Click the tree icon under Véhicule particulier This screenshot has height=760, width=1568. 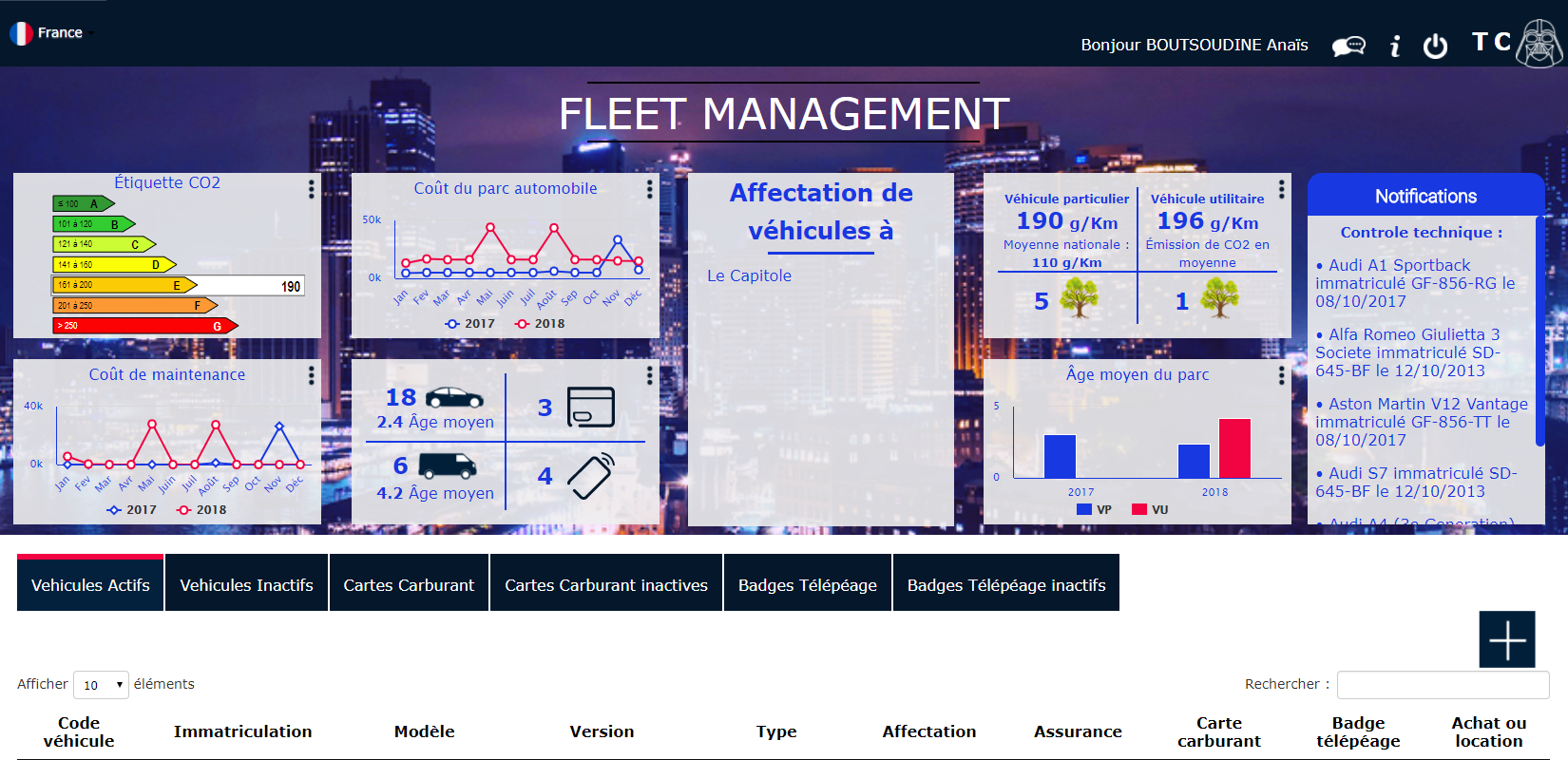(x=1079, y=298)
